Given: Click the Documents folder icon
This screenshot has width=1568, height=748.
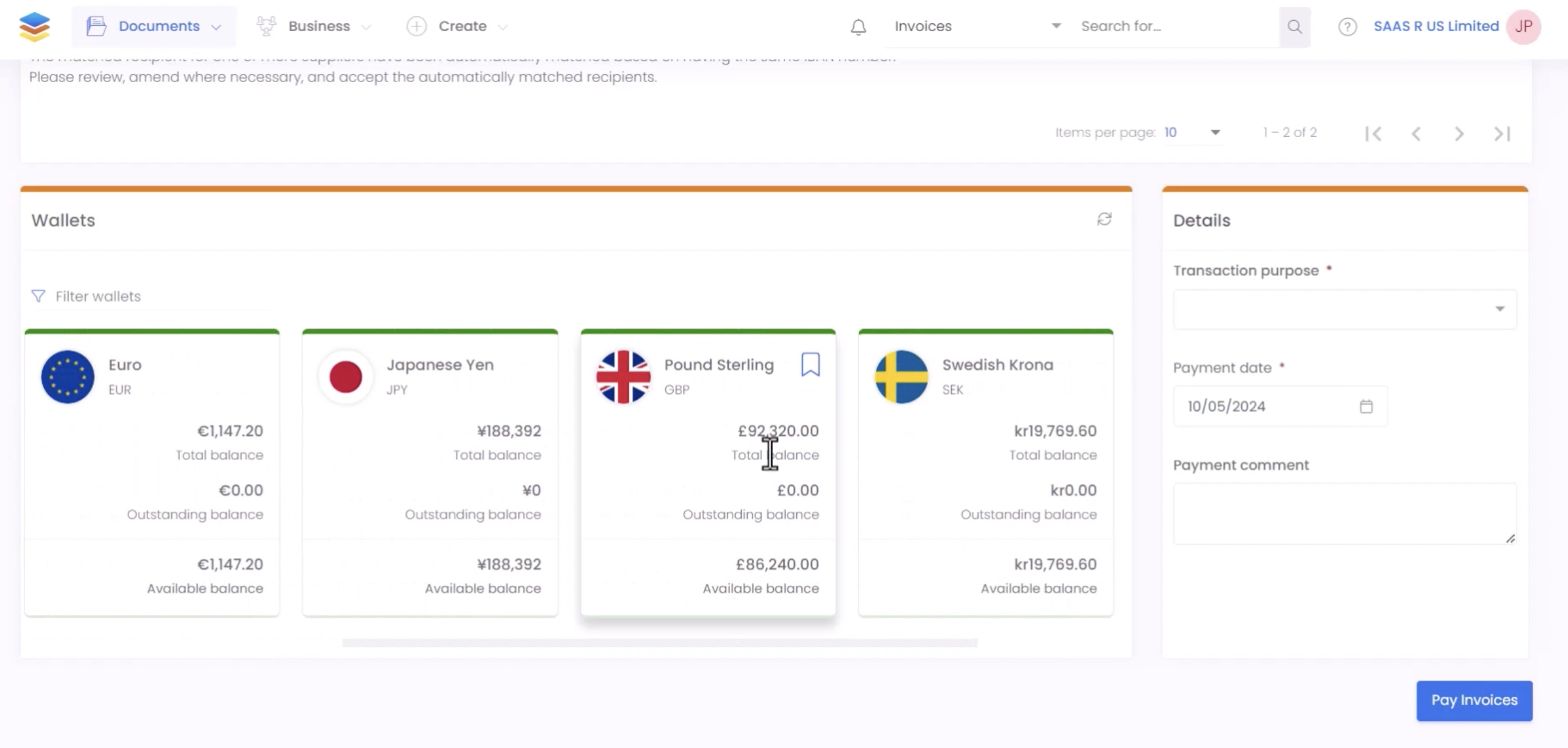Looking at the screenshot, I should click(x=96, y=26).
